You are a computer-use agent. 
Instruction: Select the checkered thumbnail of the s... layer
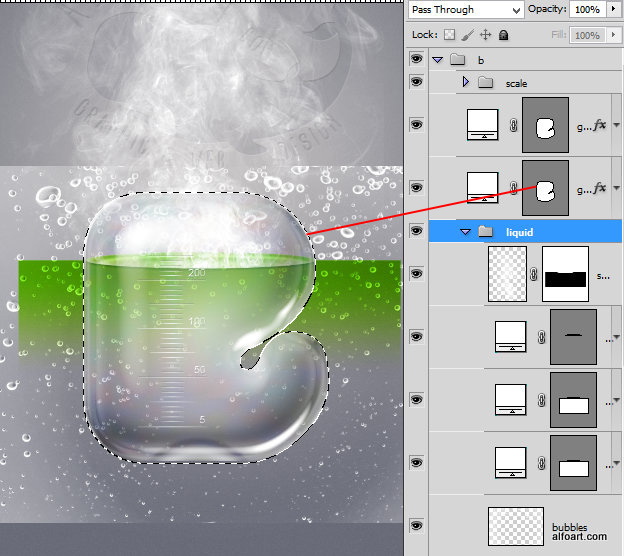tap(507, 274)
